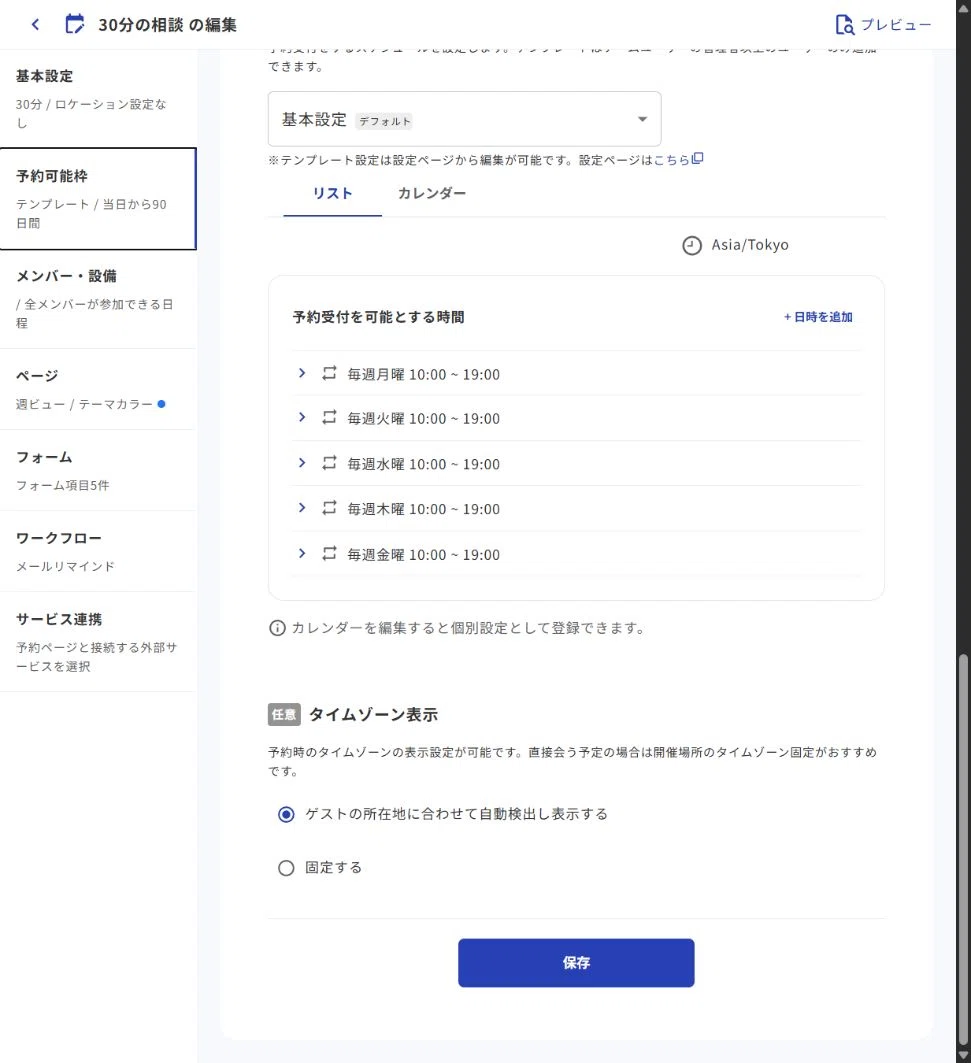Image resolution: width=971 pixels, height=1063 pixels.
Task: Open メンバー・設備 section in sidebar
Action: (98, 299)
